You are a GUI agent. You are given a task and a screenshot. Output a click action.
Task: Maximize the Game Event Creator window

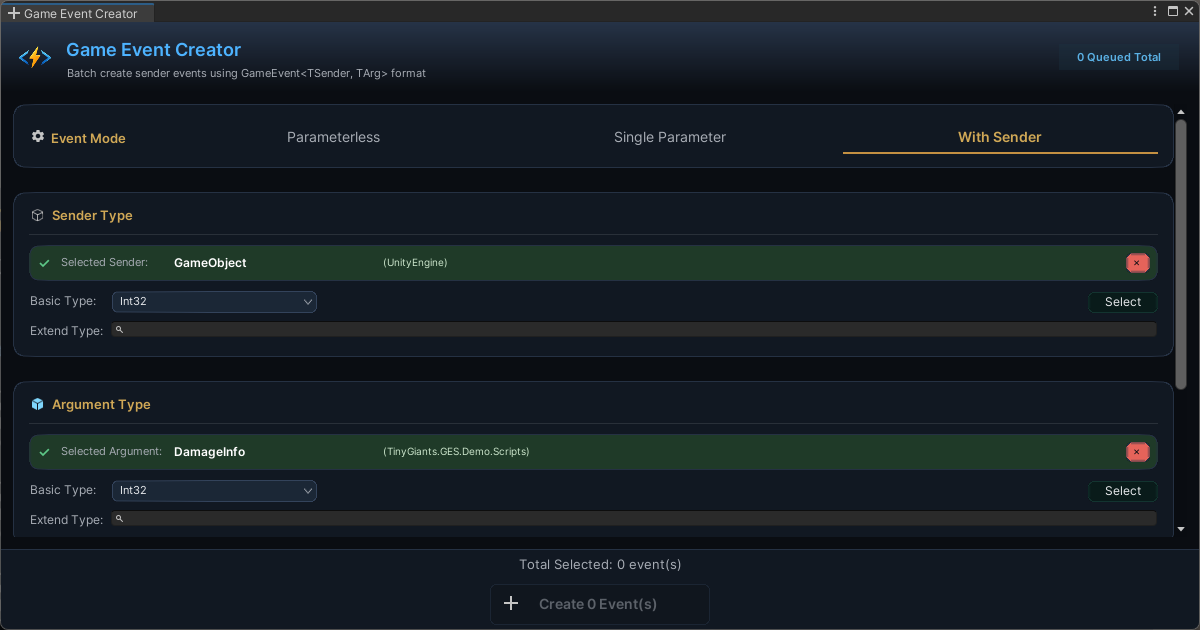click(1173, 11)
